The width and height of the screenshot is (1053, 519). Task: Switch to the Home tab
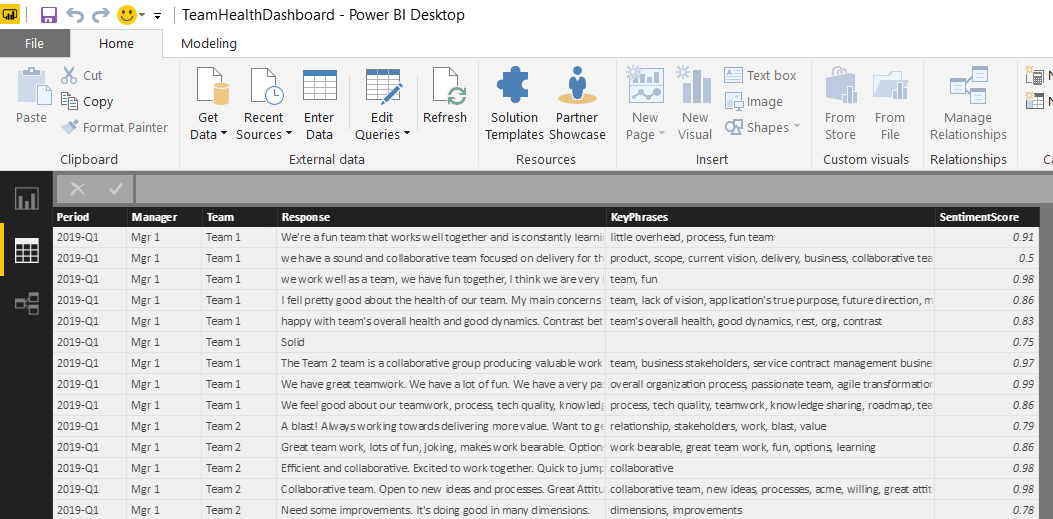coord(116,44)
